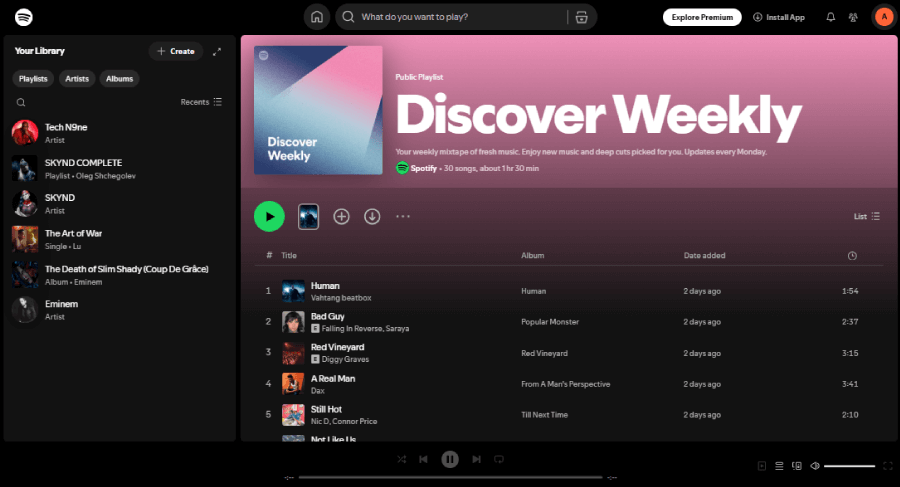Click the Date added column header
This screenshot has width=900, height=487.
704,256
